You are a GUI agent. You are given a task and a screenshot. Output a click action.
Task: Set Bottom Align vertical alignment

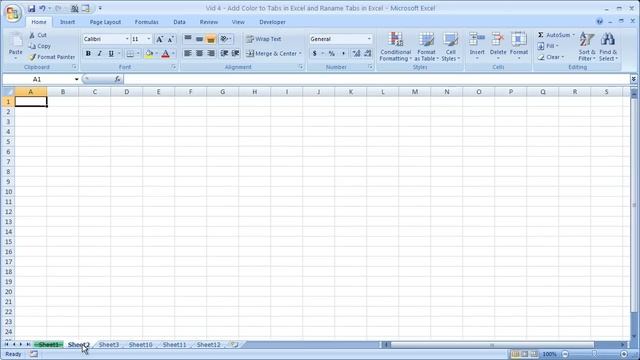tap(211, 39)
